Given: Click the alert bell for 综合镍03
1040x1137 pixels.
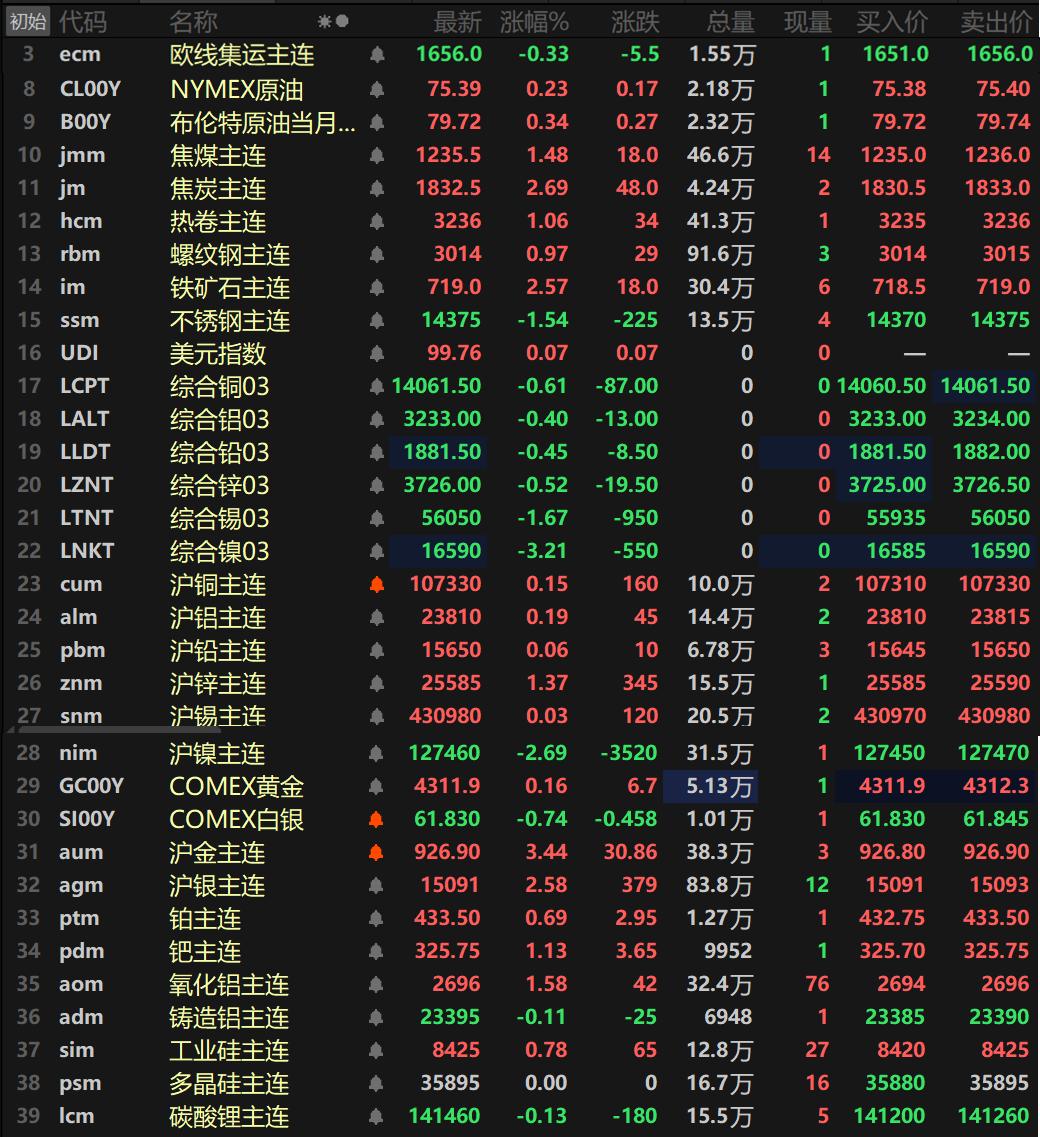Looking at the screenshot, I should point(377,551).
